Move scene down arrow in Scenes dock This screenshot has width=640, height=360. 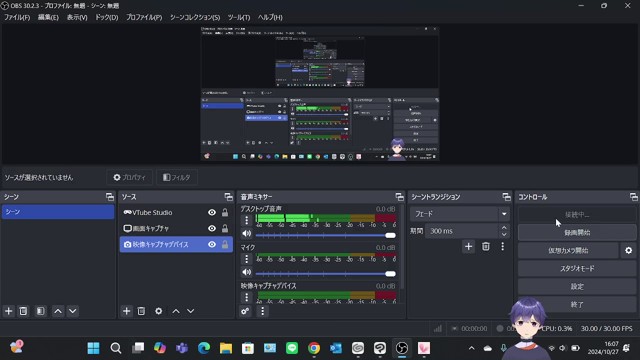[73, 311]
